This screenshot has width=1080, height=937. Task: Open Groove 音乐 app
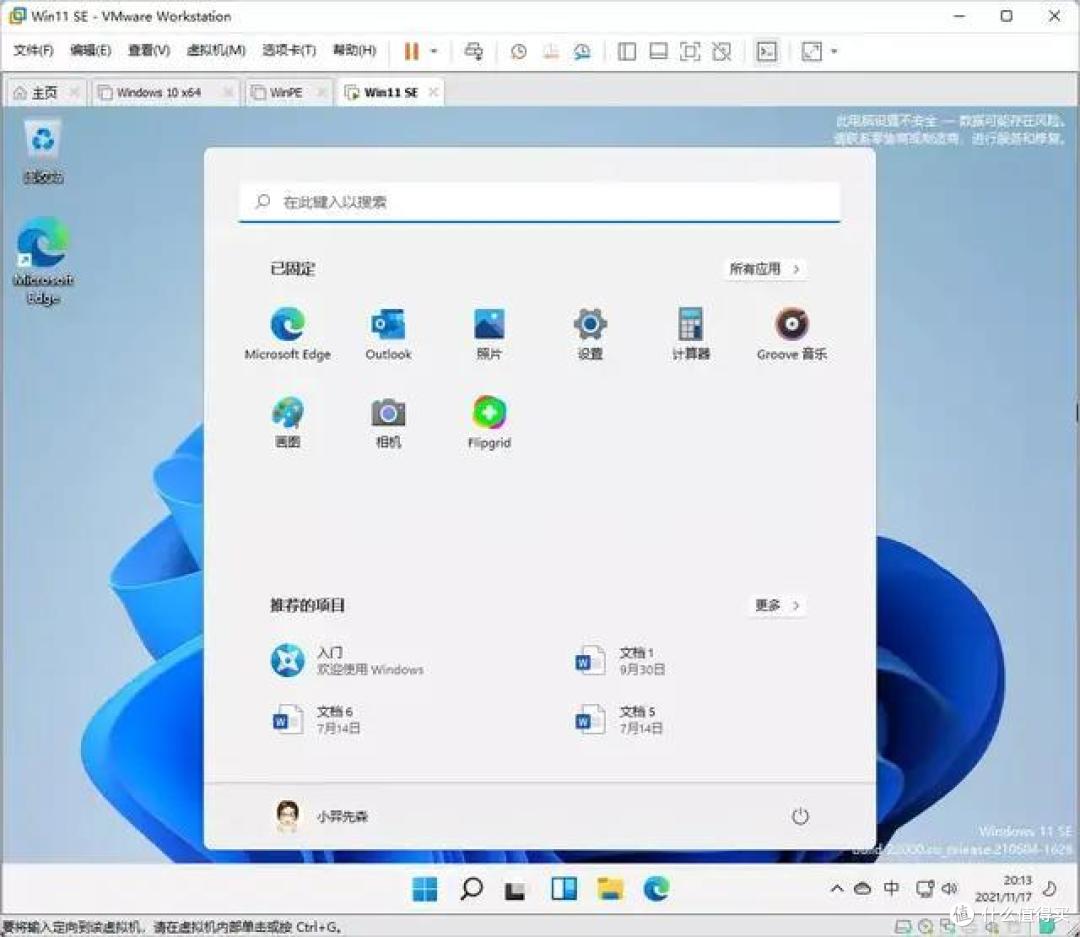tap(791, 333)
